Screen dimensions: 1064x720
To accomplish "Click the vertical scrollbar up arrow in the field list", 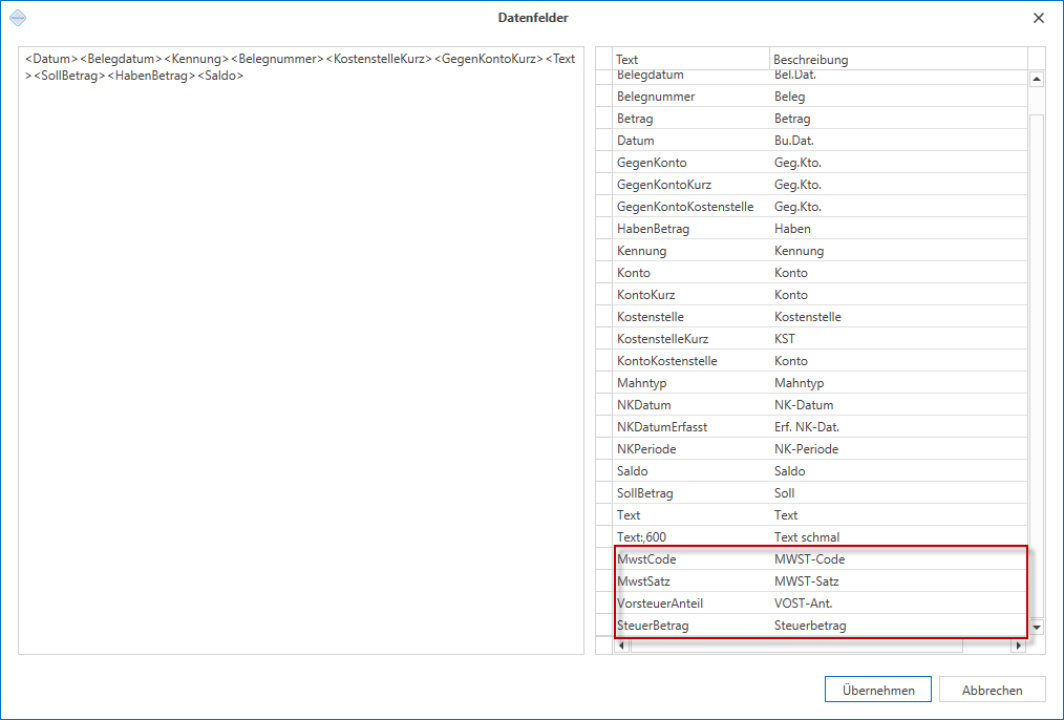I will coord(1036,79).
